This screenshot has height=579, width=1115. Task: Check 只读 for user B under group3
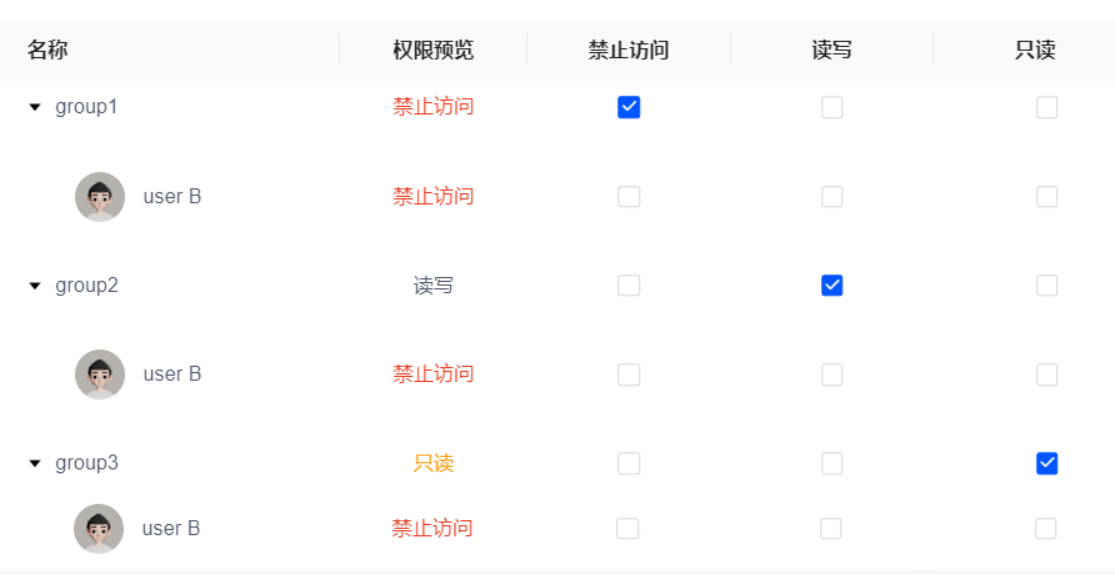click(x=1045, y=529)
